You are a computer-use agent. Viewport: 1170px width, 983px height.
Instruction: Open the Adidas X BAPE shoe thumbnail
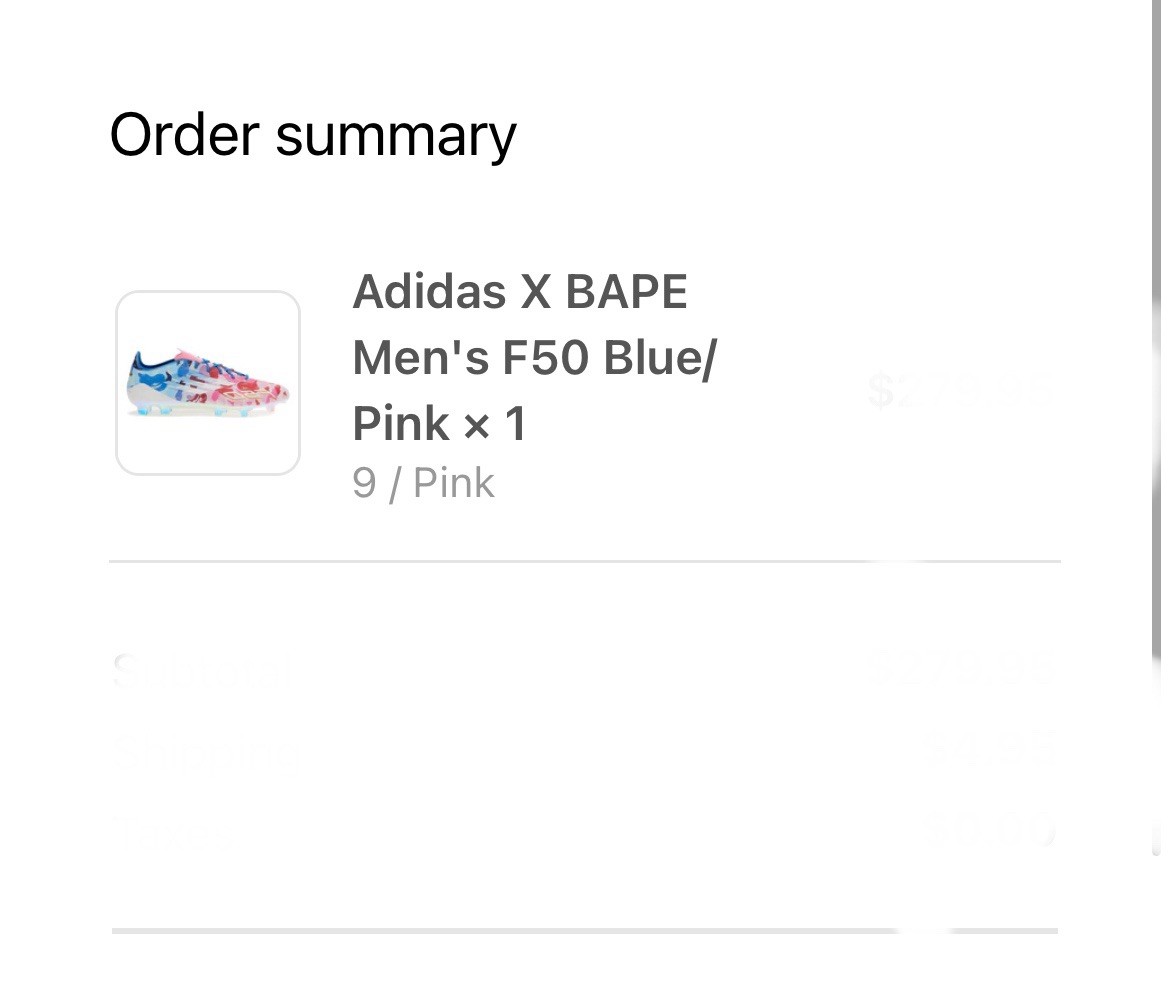tap(208, 383)
